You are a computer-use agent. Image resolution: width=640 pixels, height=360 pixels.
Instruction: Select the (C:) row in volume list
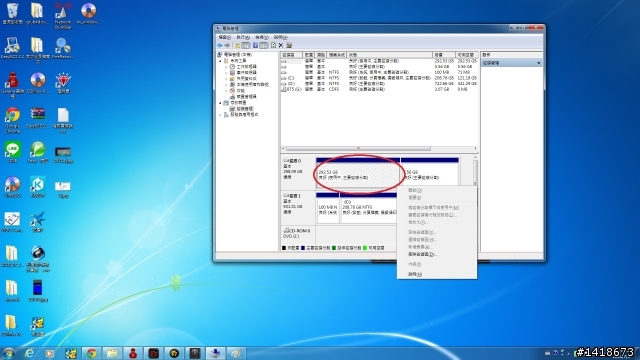tap(379, 78)
